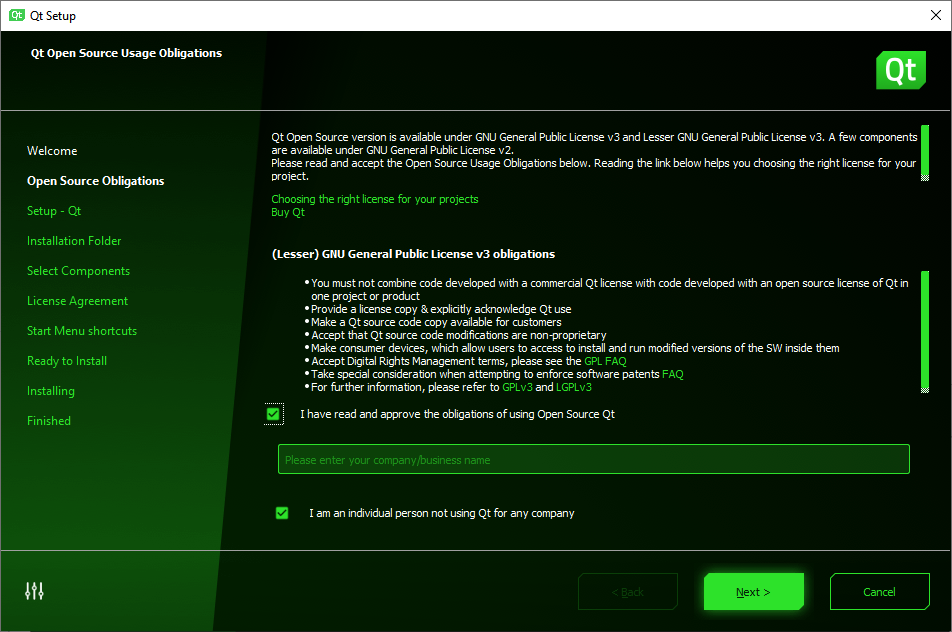The width and height of the screenshot is (952, 632).
Task: Open installer settings sliders icon
Action: (34, 591)
